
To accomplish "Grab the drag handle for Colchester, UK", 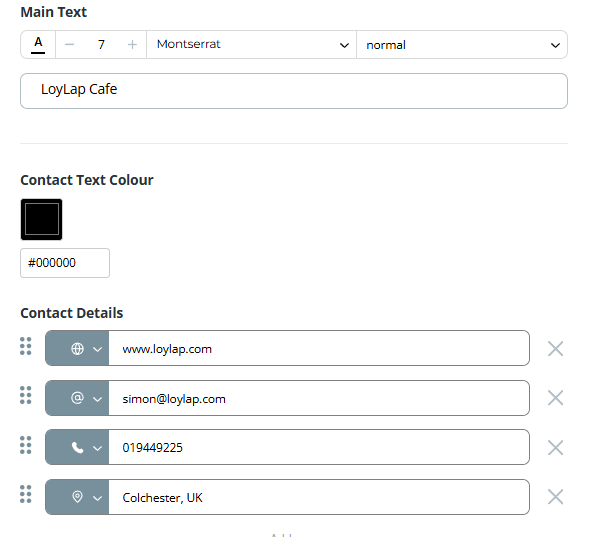I will point(26,494).
